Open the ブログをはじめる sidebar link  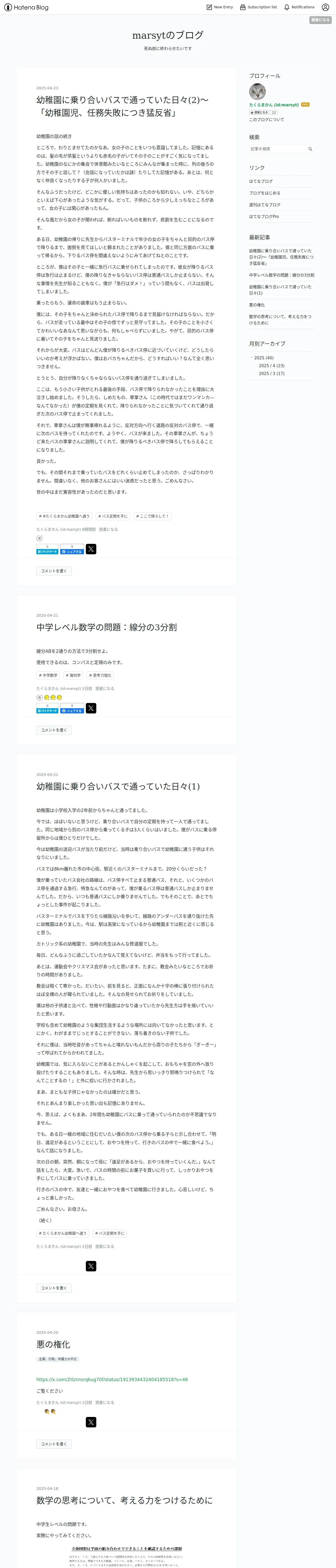[x=265, y=193]
